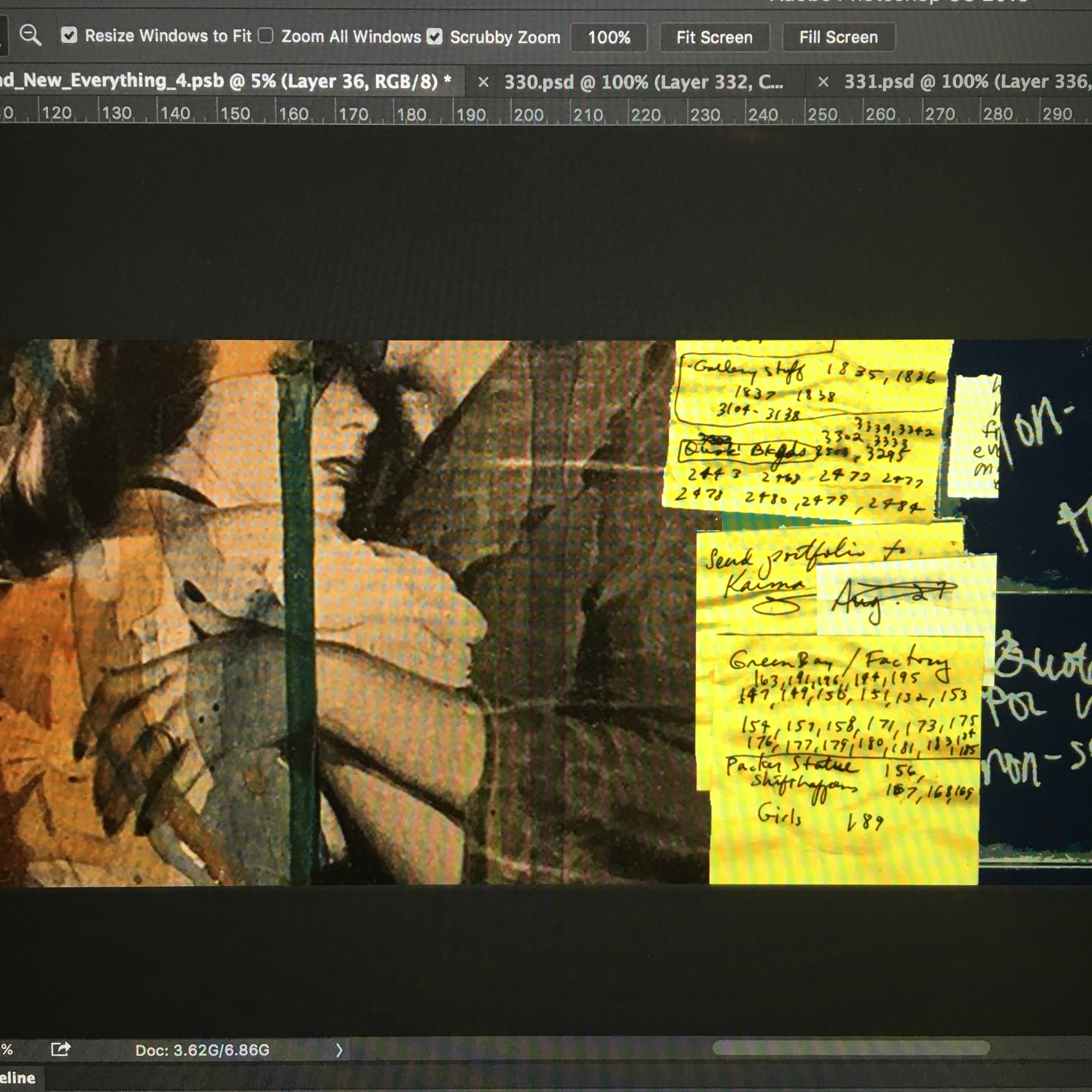Expand status bar options chevron arrow
The image size is (1092, 1092).
(339, 1050)
